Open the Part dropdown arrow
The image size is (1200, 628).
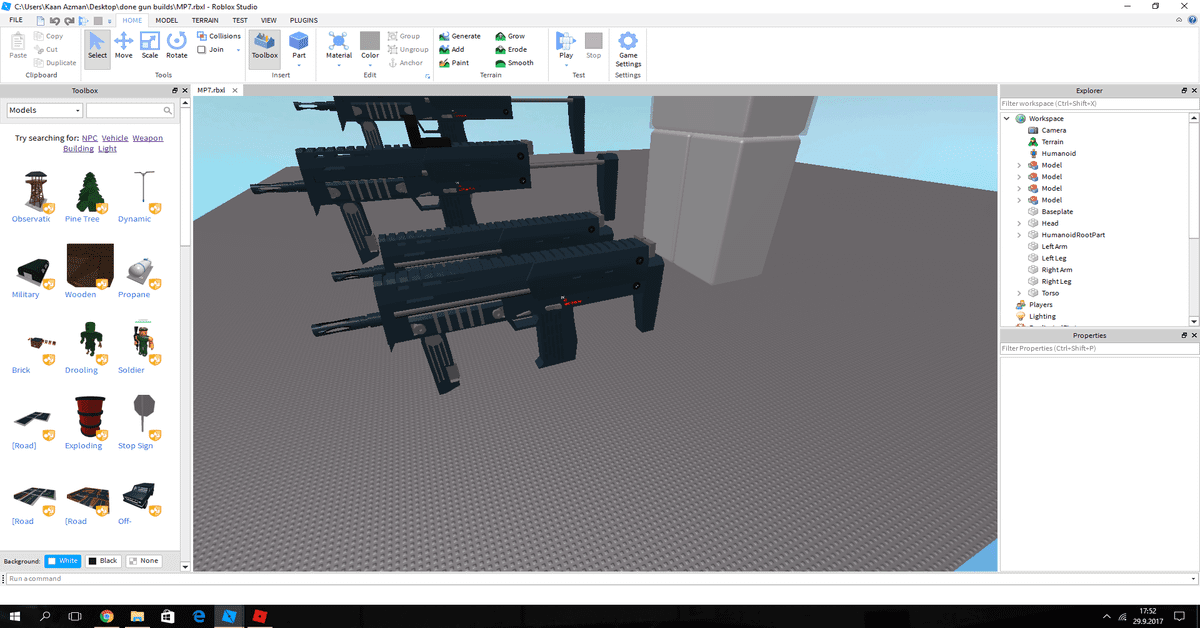pyautogui.click(x=298, y=66)
